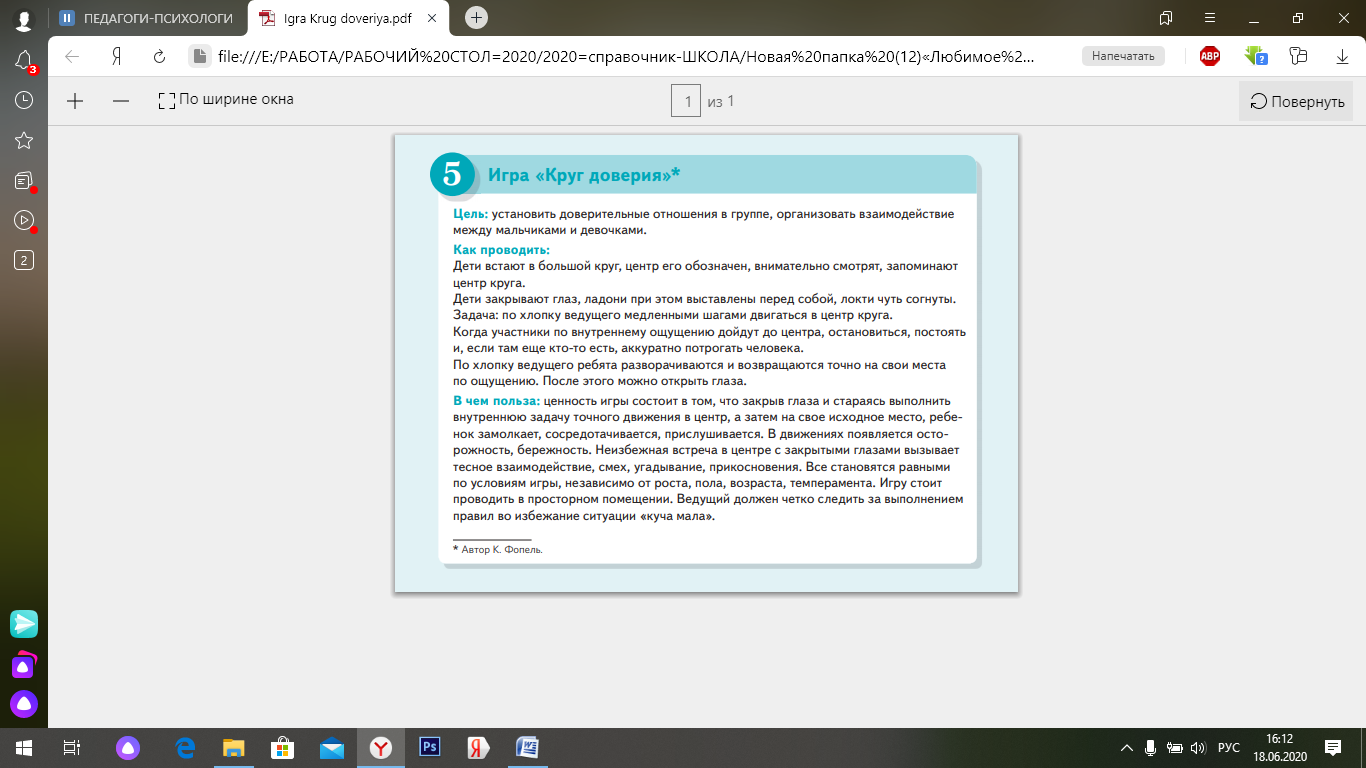Open downloads arrow icon in toolbar
Image resolution: width=1366 pixels, height=768 pixels.
[1343, 56]
